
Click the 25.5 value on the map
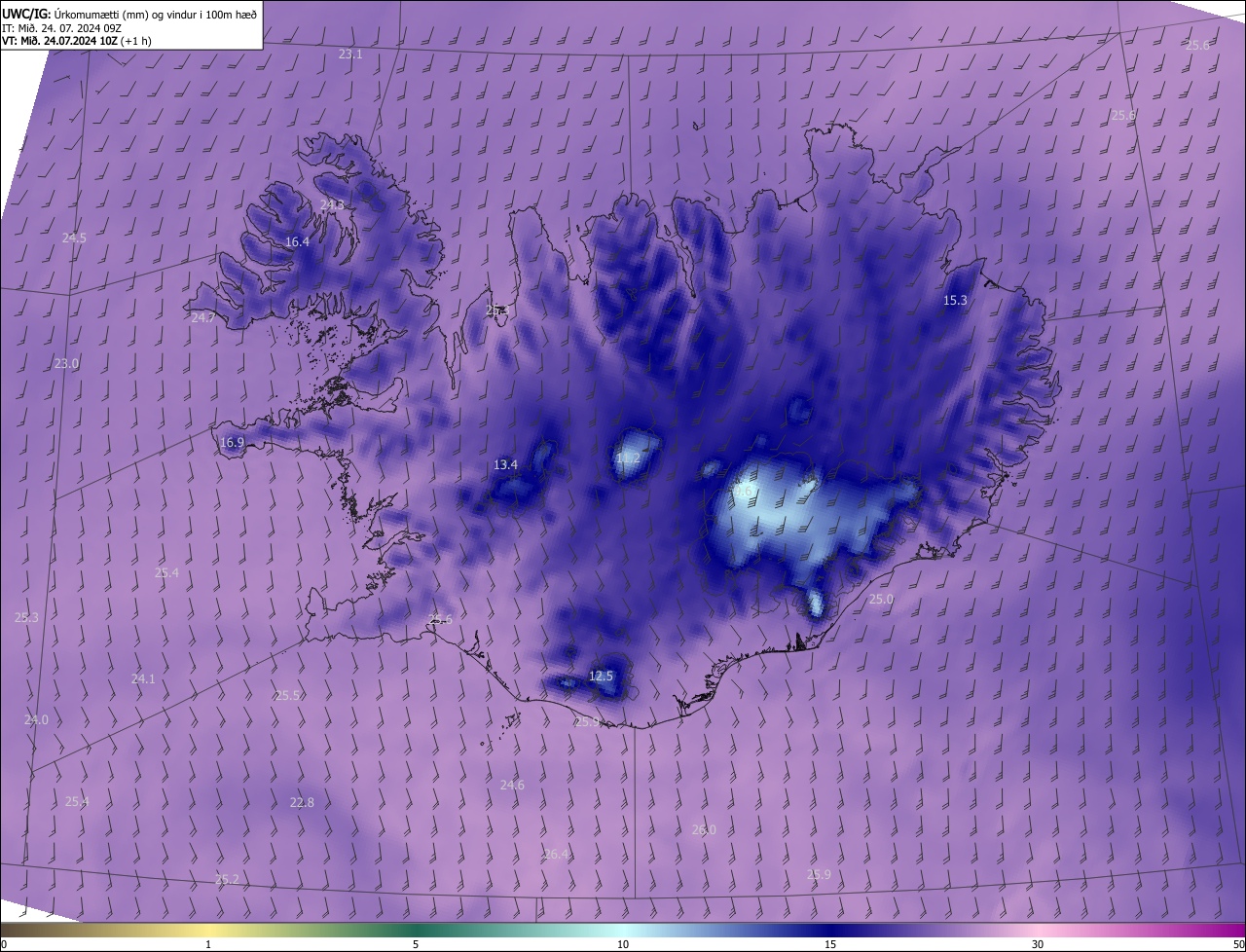coord(287,696)
